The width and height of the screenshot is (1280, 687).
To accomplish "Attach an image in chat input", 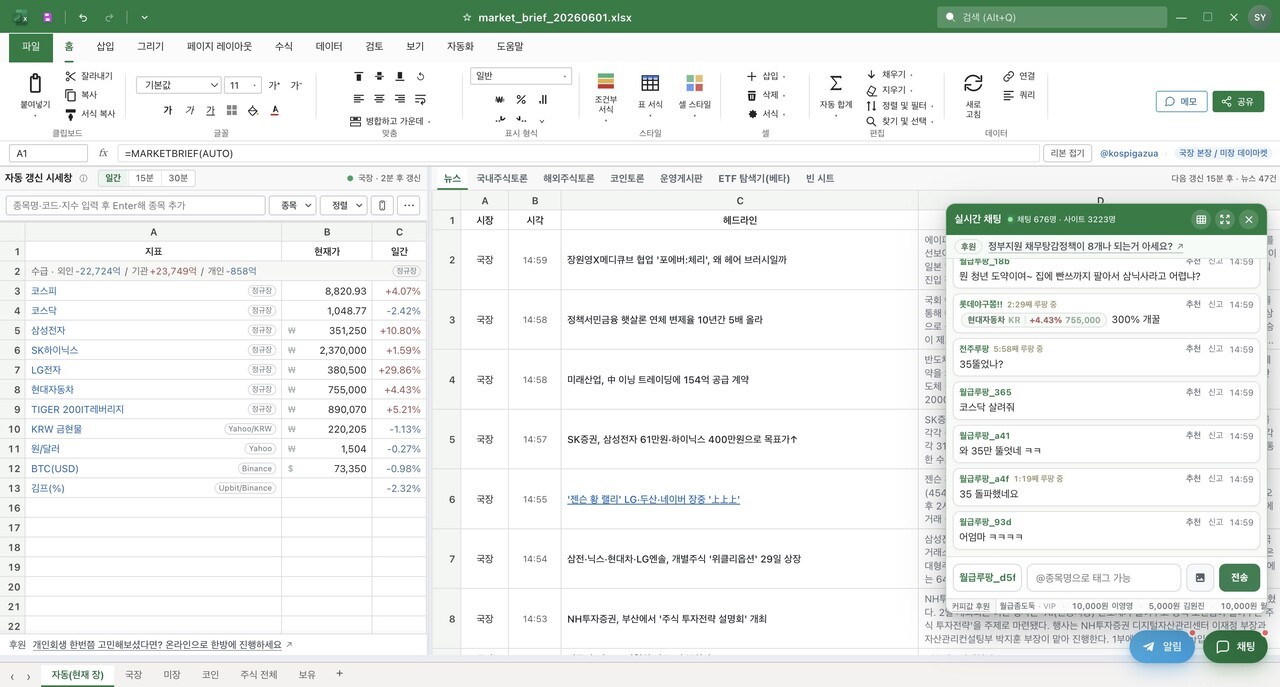I will [1199, 577].
